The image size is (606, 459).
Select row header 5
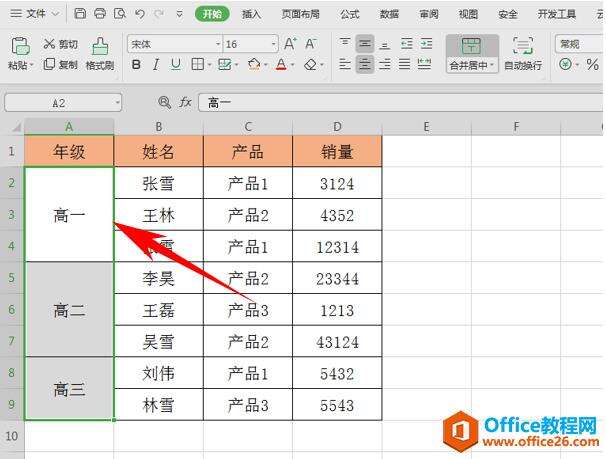[12, 278]
